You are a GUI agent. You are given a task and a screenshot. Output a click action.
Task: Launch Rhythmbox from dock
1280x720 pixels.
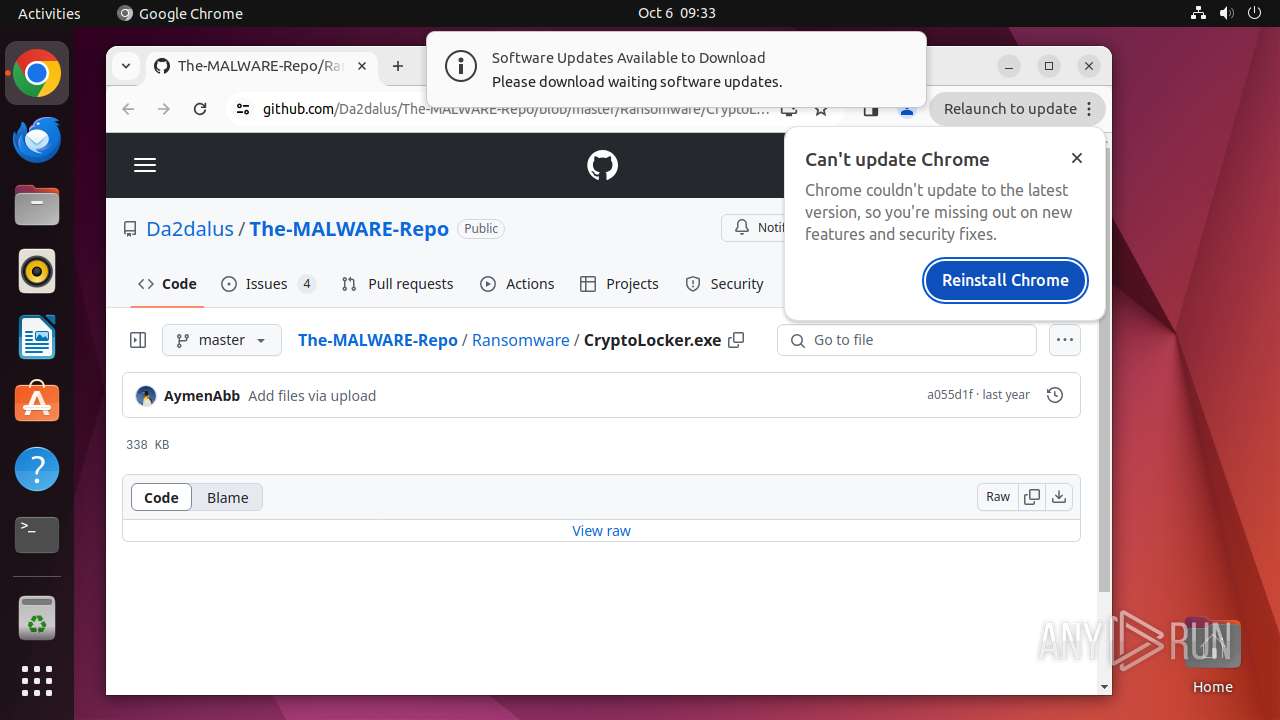(37, 271)
